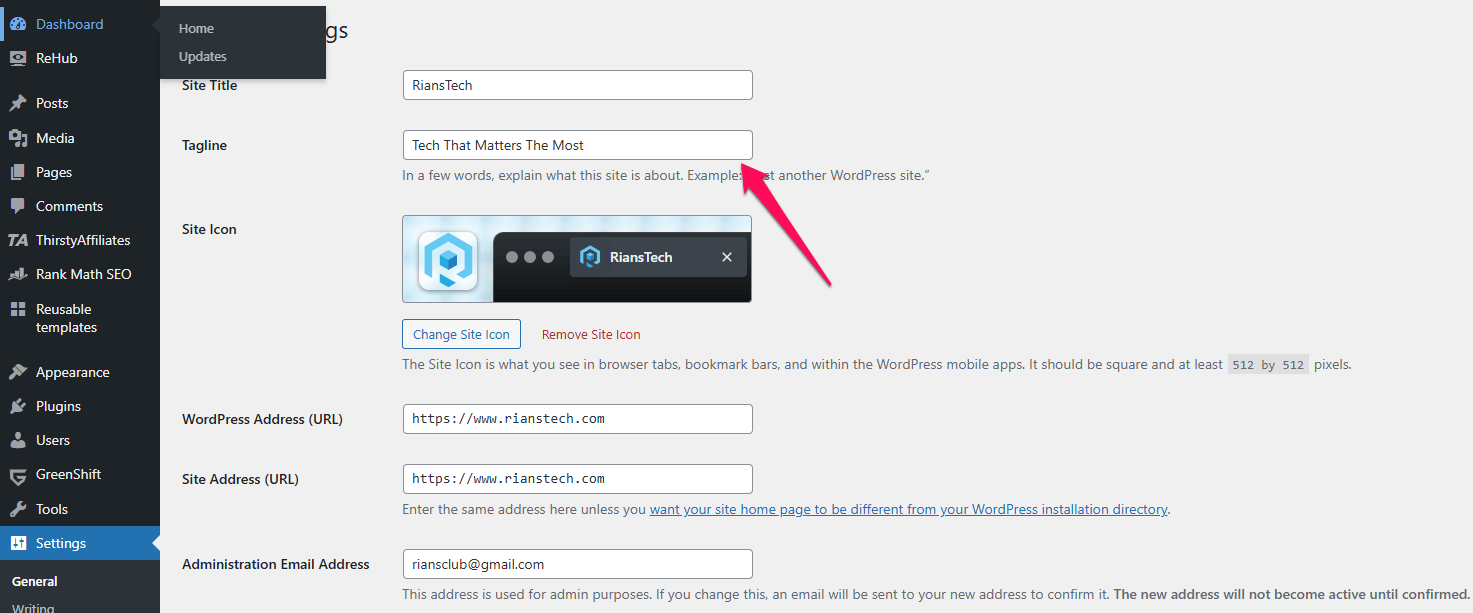Open ThirstyAffiliates menu label
Screen dimensions: 1473x613
(x=83, y=240)
